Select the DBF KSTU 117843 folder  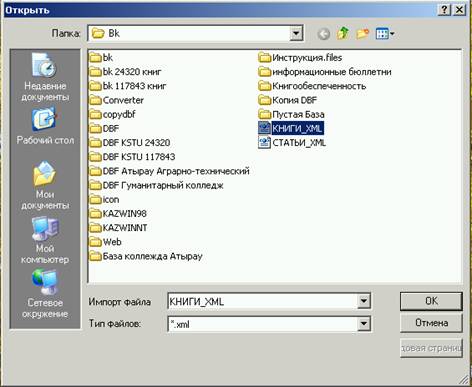pos(132,157)
